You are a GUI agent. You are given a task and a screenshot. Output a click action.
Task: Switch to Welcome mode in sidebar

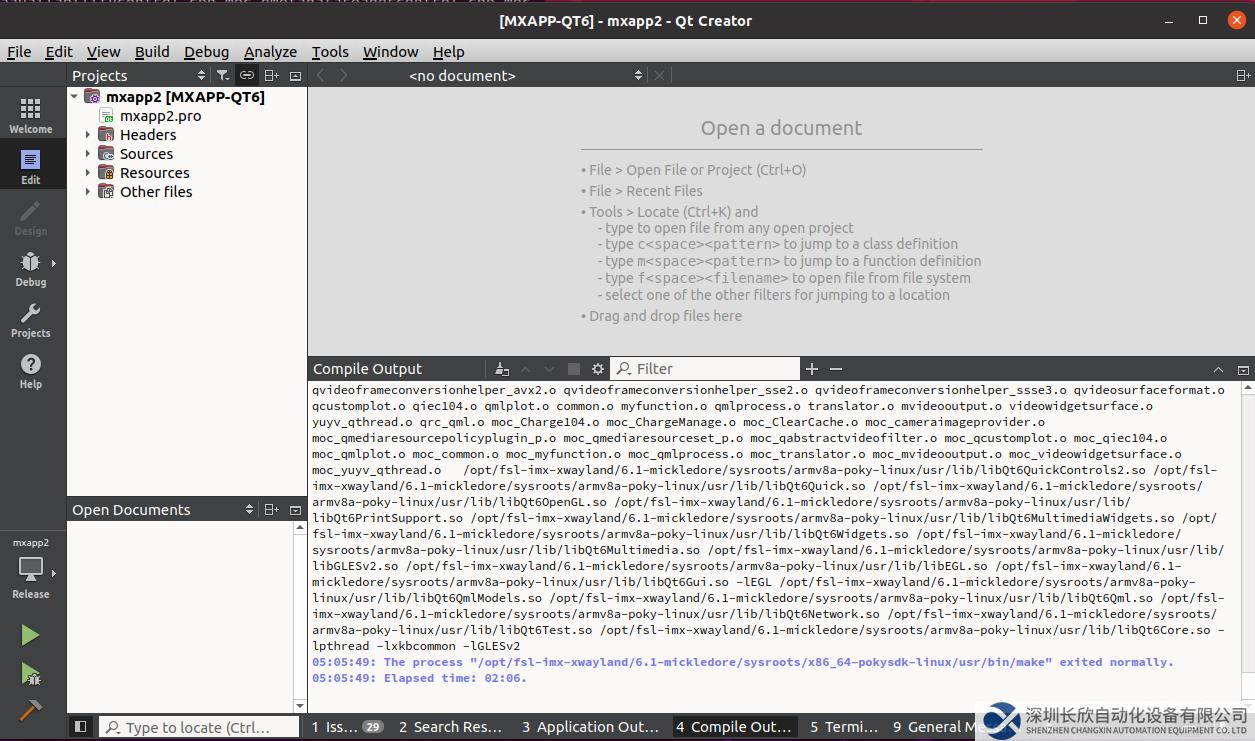point(31,116)
